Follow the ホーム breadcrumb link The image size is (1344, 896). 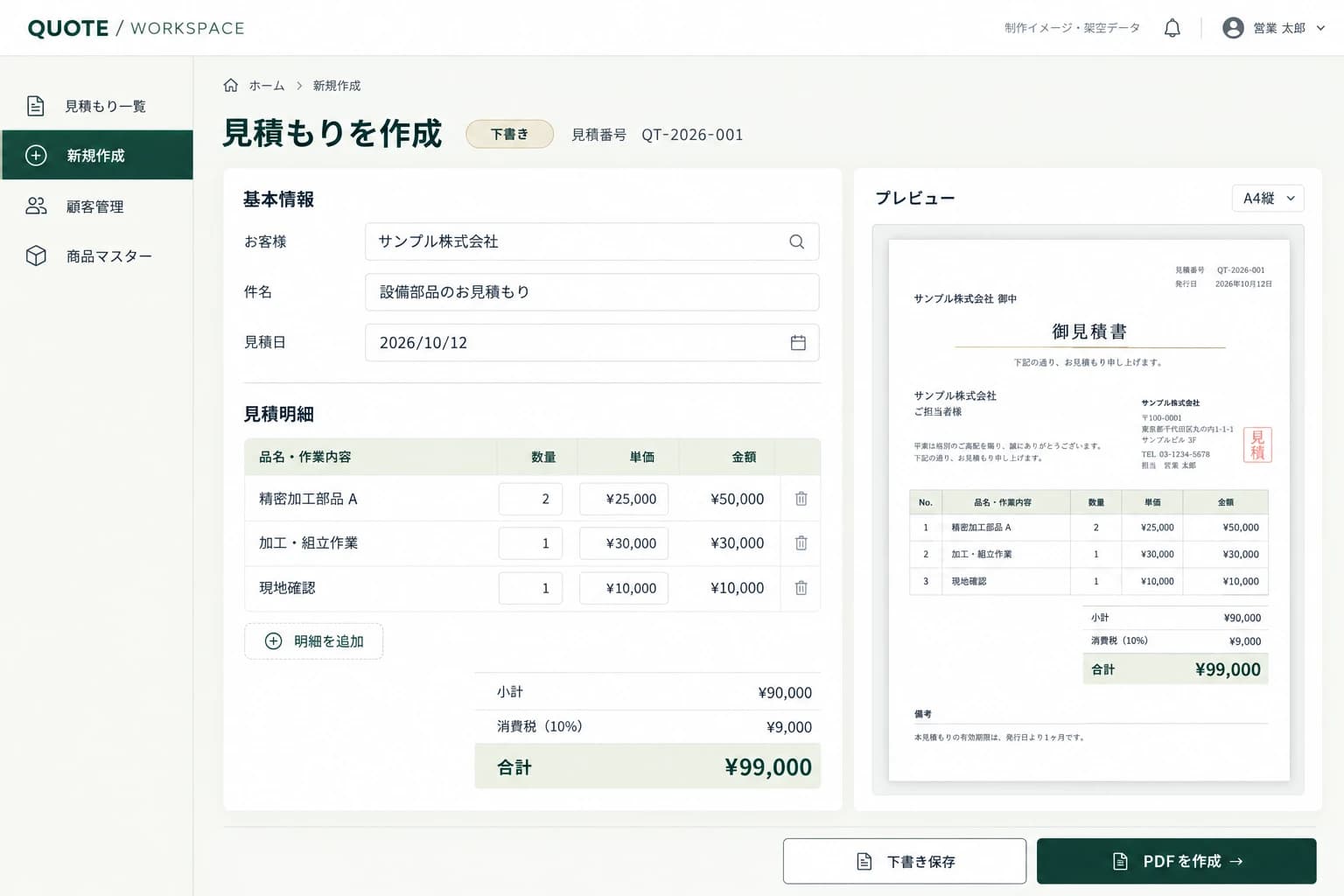coord(266,86)
